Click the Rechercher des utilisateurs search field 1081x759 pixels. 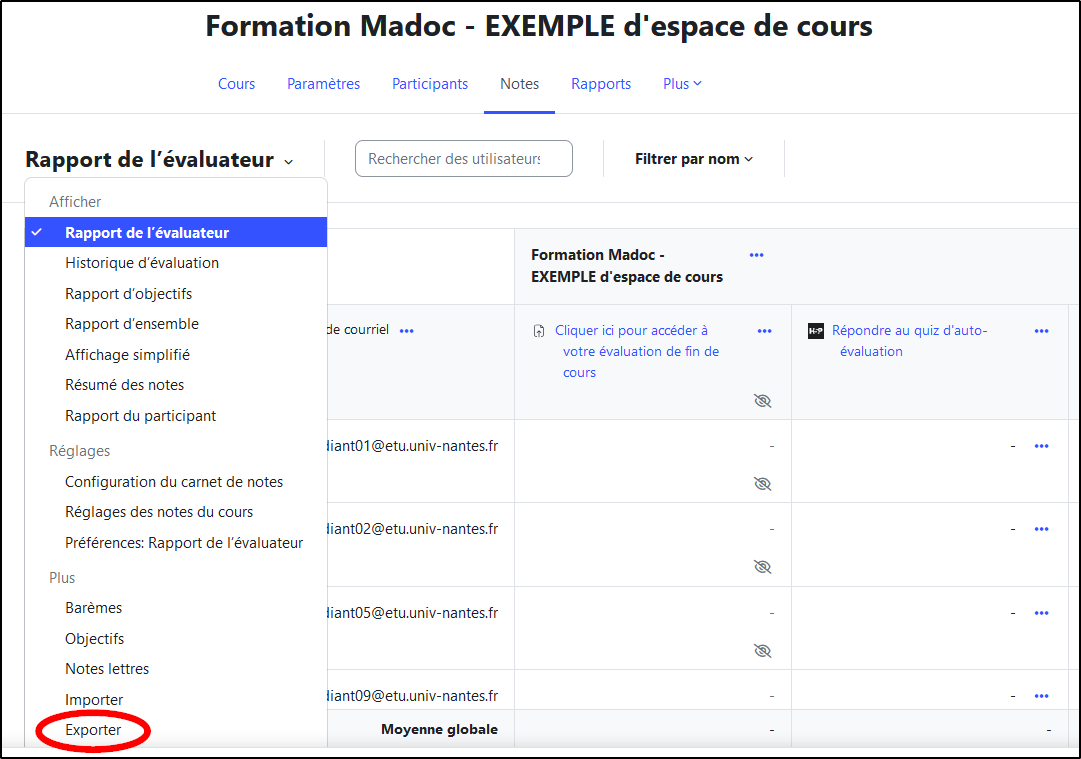(464, 159)
